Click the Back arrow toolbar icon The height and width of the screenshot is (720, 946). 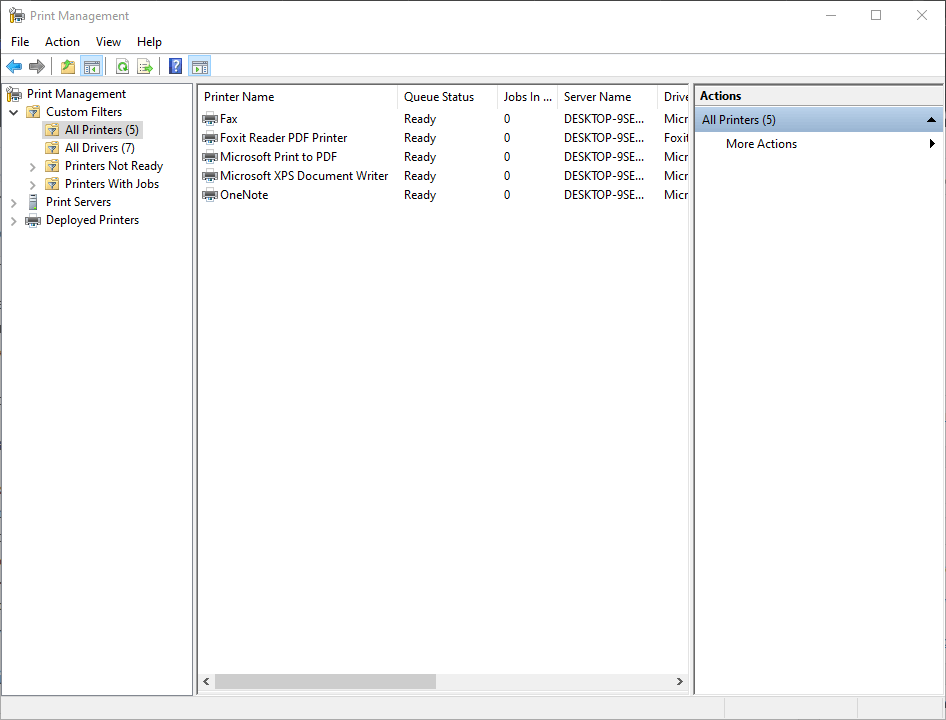[x=14, y=66]
